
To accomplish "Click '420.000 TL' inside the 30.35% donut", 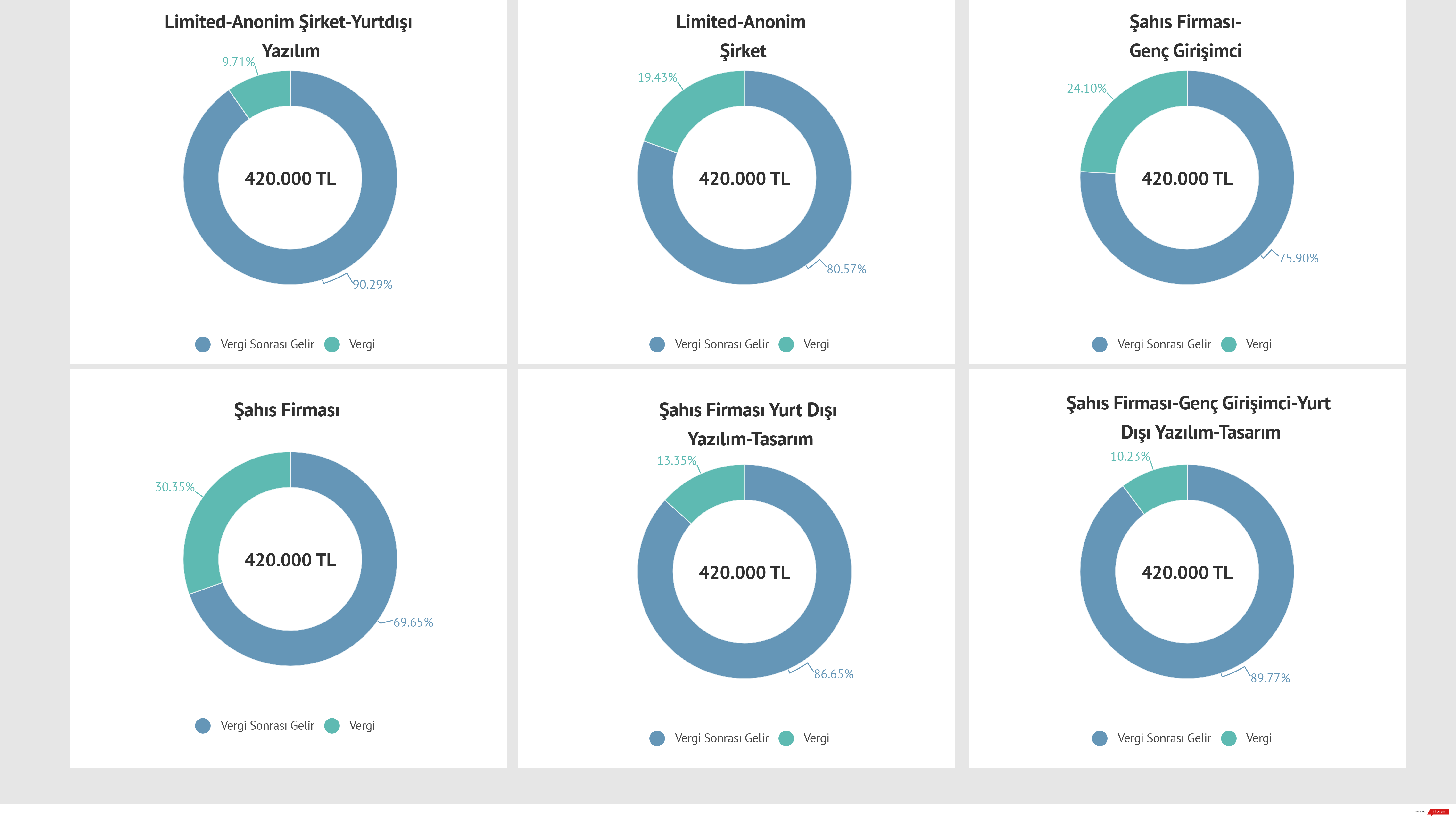I will 290,560.
